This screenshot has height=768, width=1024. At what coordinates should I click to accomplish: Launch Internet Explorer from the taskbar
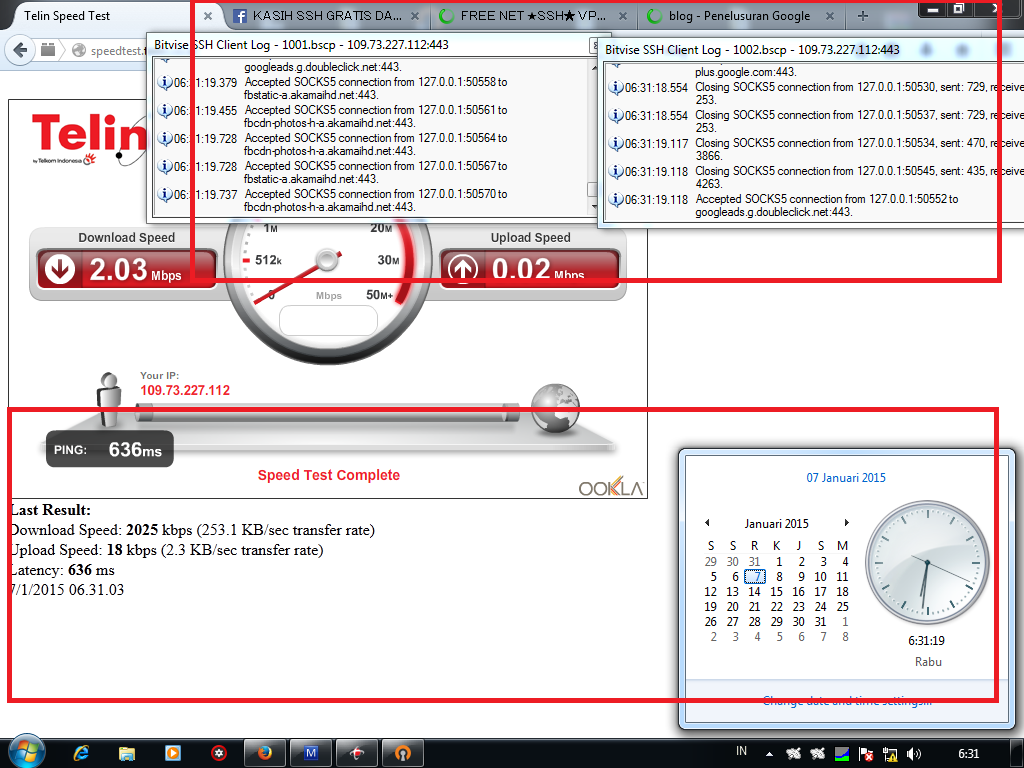81,754
